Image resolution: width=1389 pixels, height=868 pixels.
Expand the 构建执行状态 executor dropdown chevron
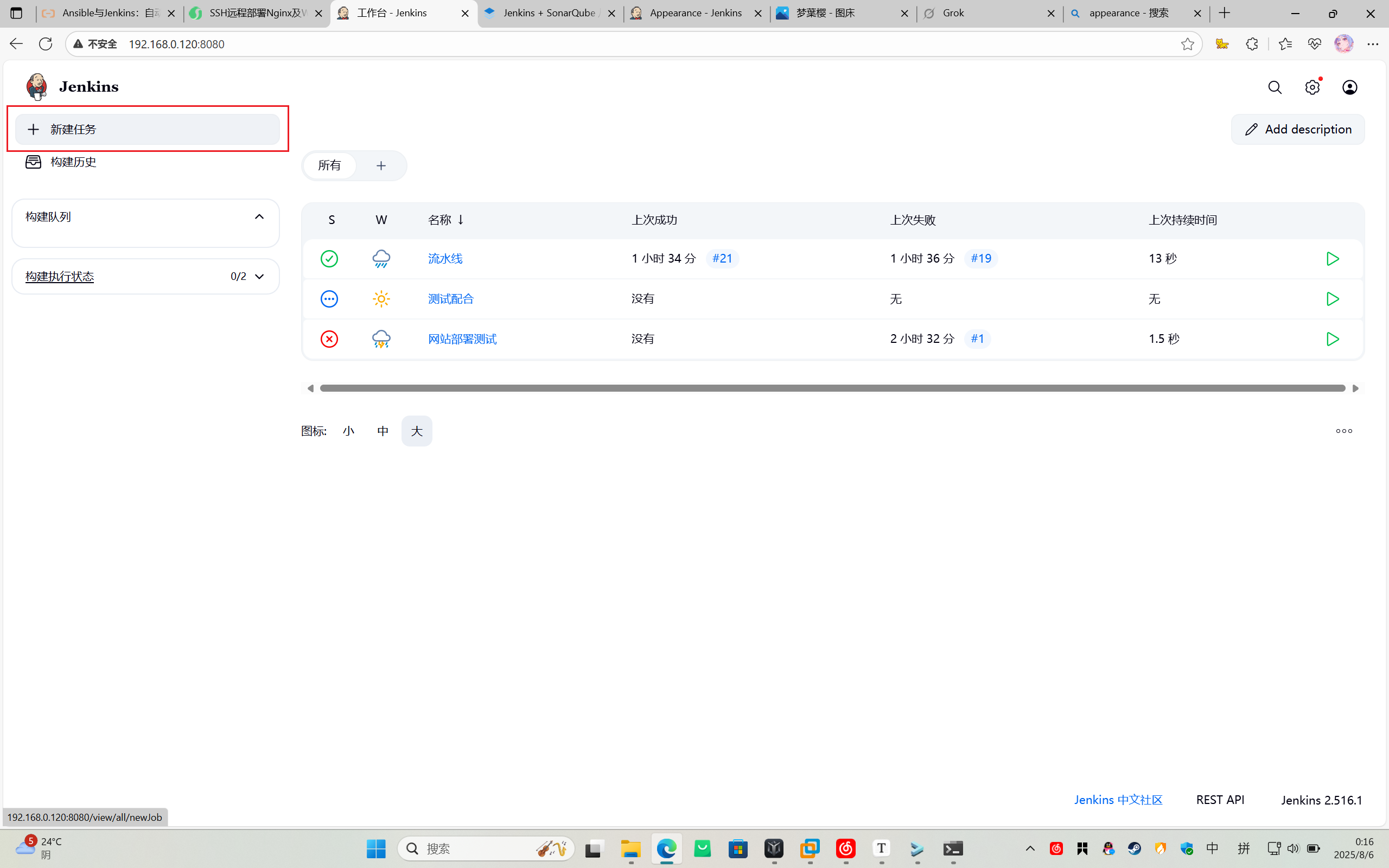259,276
